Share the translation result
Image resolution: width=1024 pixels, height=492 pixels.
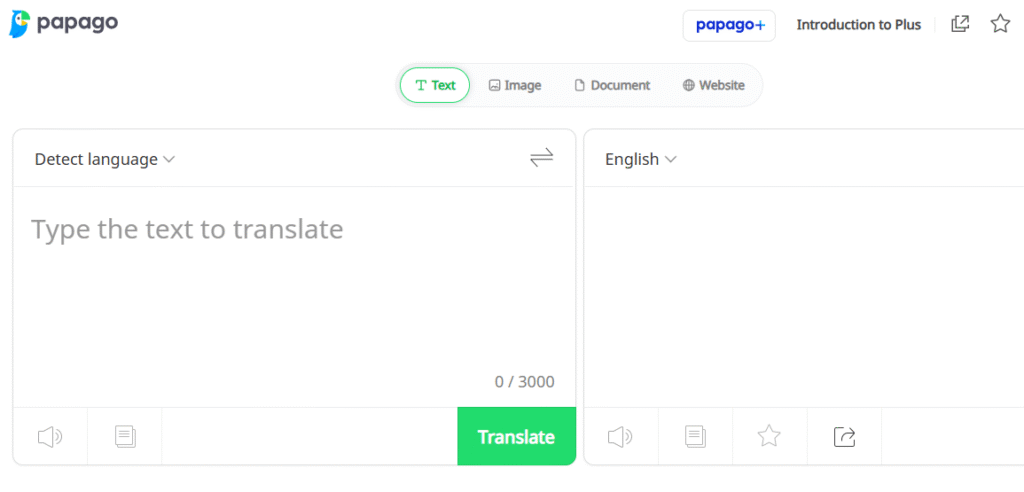coord(844,436)
